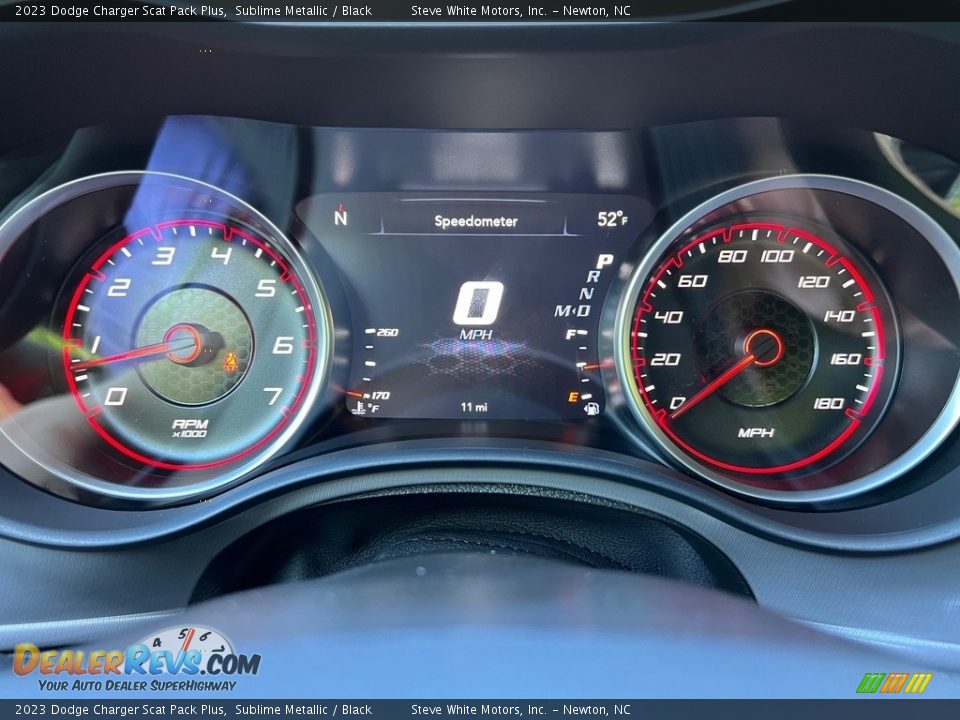Click the DealerRevs.com logo
This screenshot has width=960, height=720.
click(137, 660)
